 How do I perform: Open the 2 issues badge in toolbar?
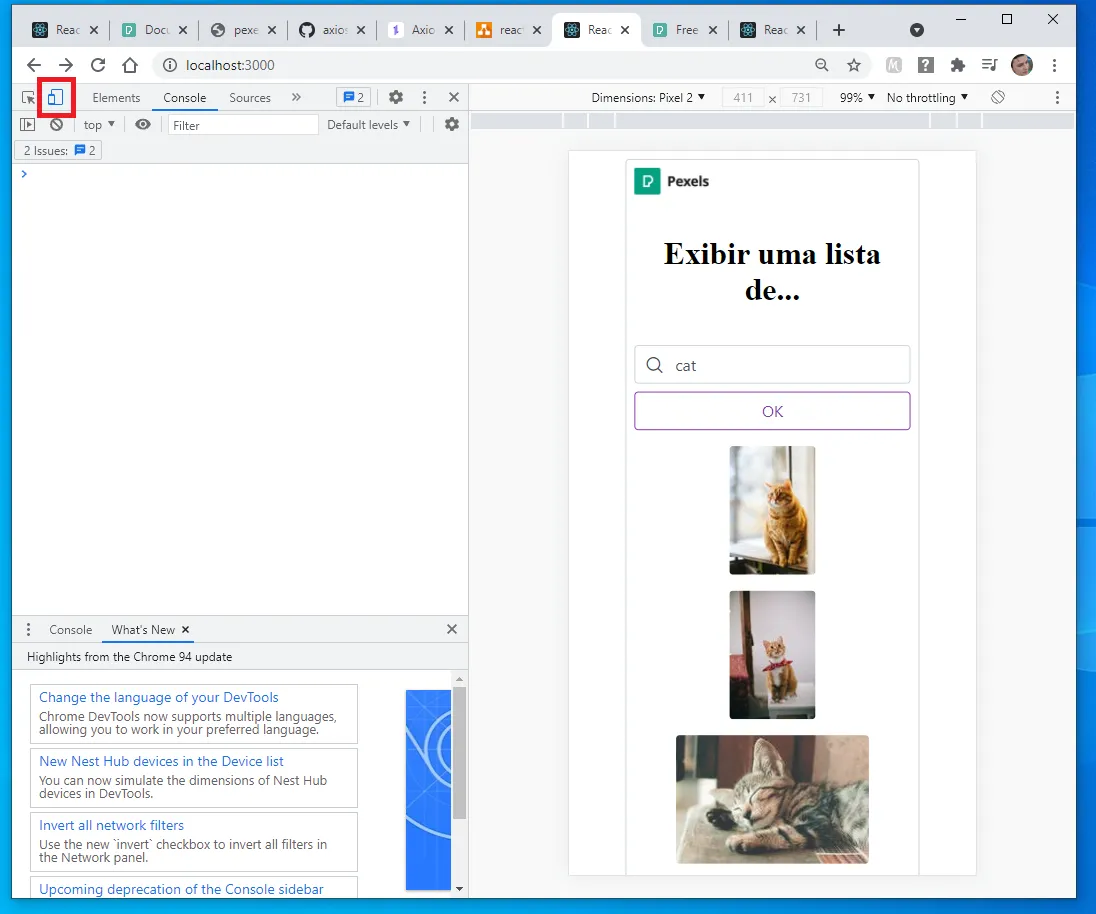click(354, 97)
